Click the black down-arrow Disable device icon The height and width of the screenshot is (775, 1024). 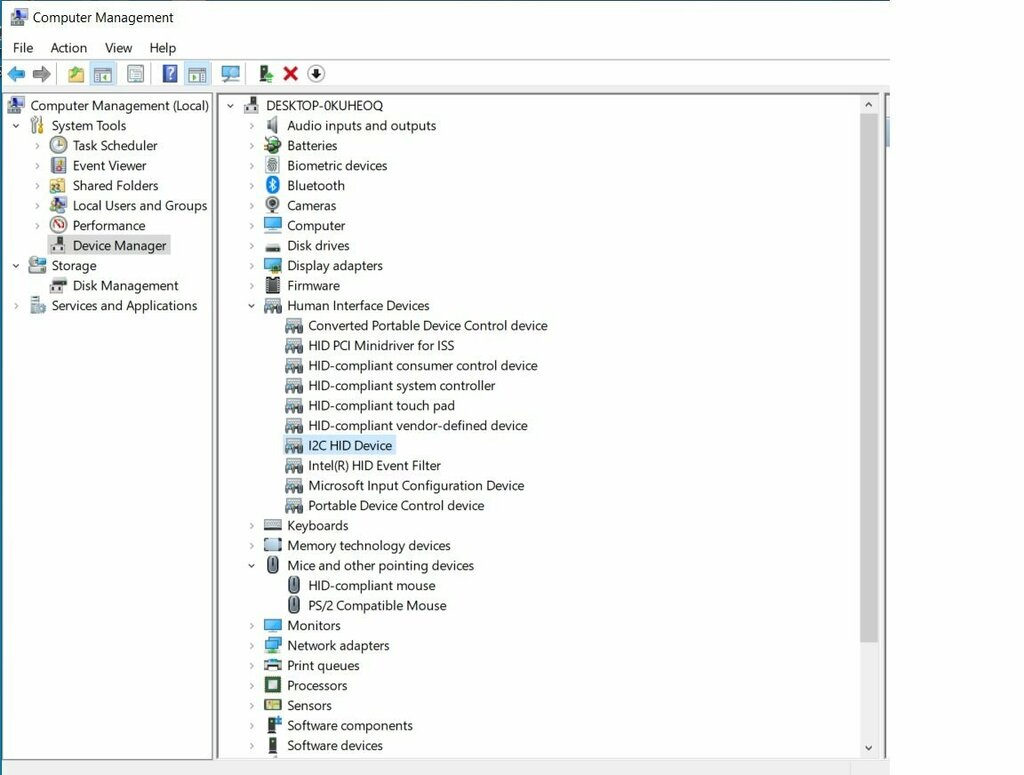(x=316, y=74)
